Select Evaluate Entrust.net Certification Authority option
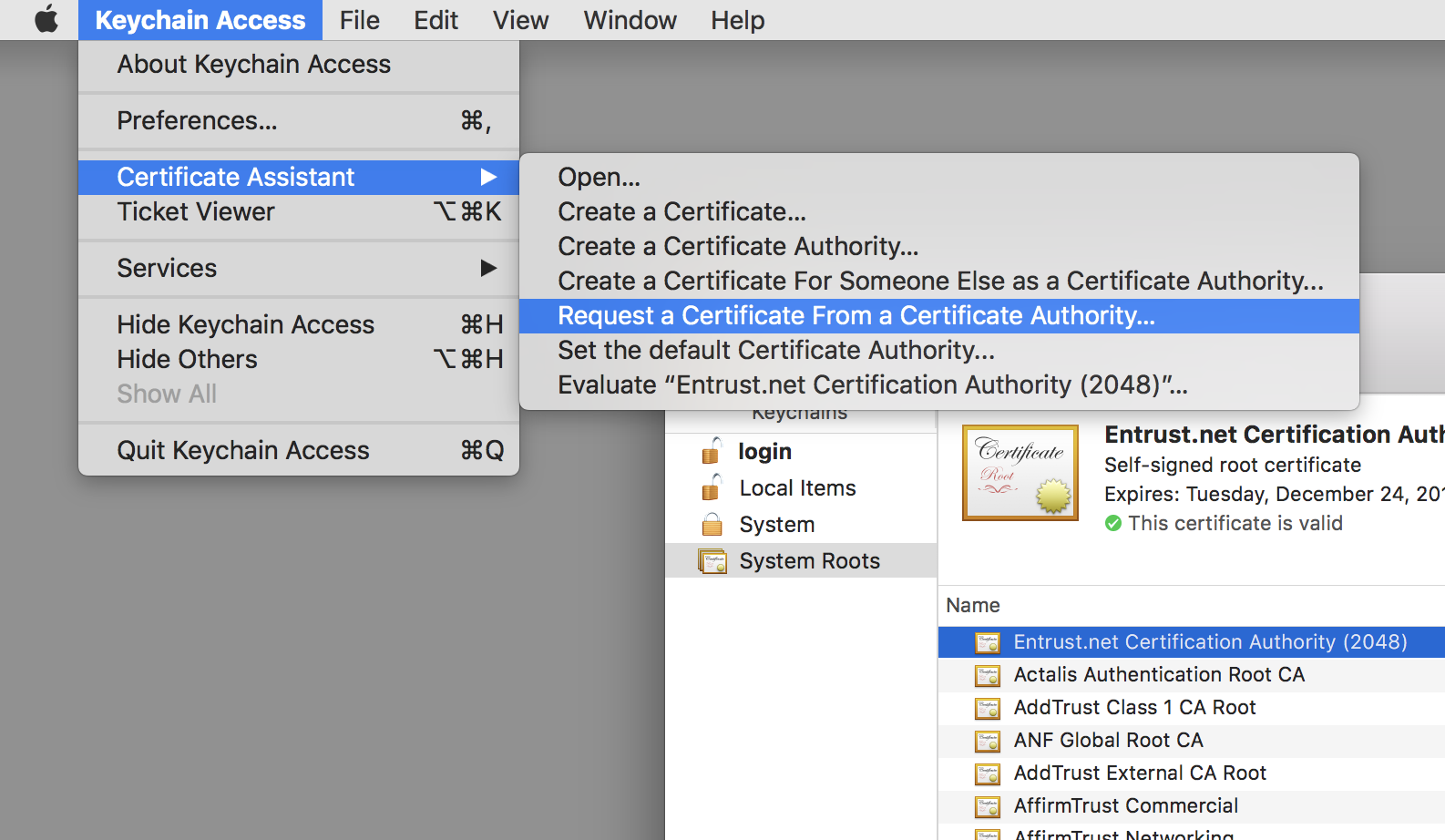The image size is (1445, 840). click(939, 384)
